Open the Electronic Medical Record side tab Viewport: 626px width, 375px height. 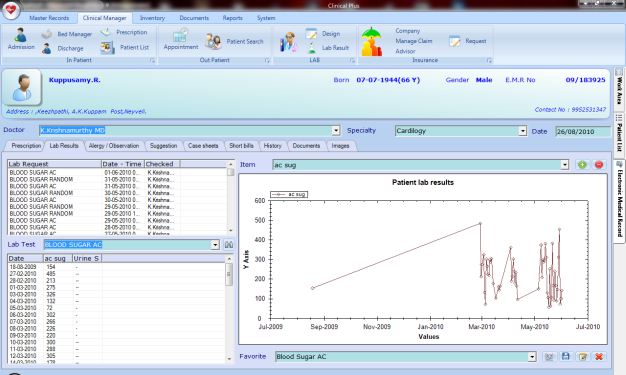coord(619,201)
